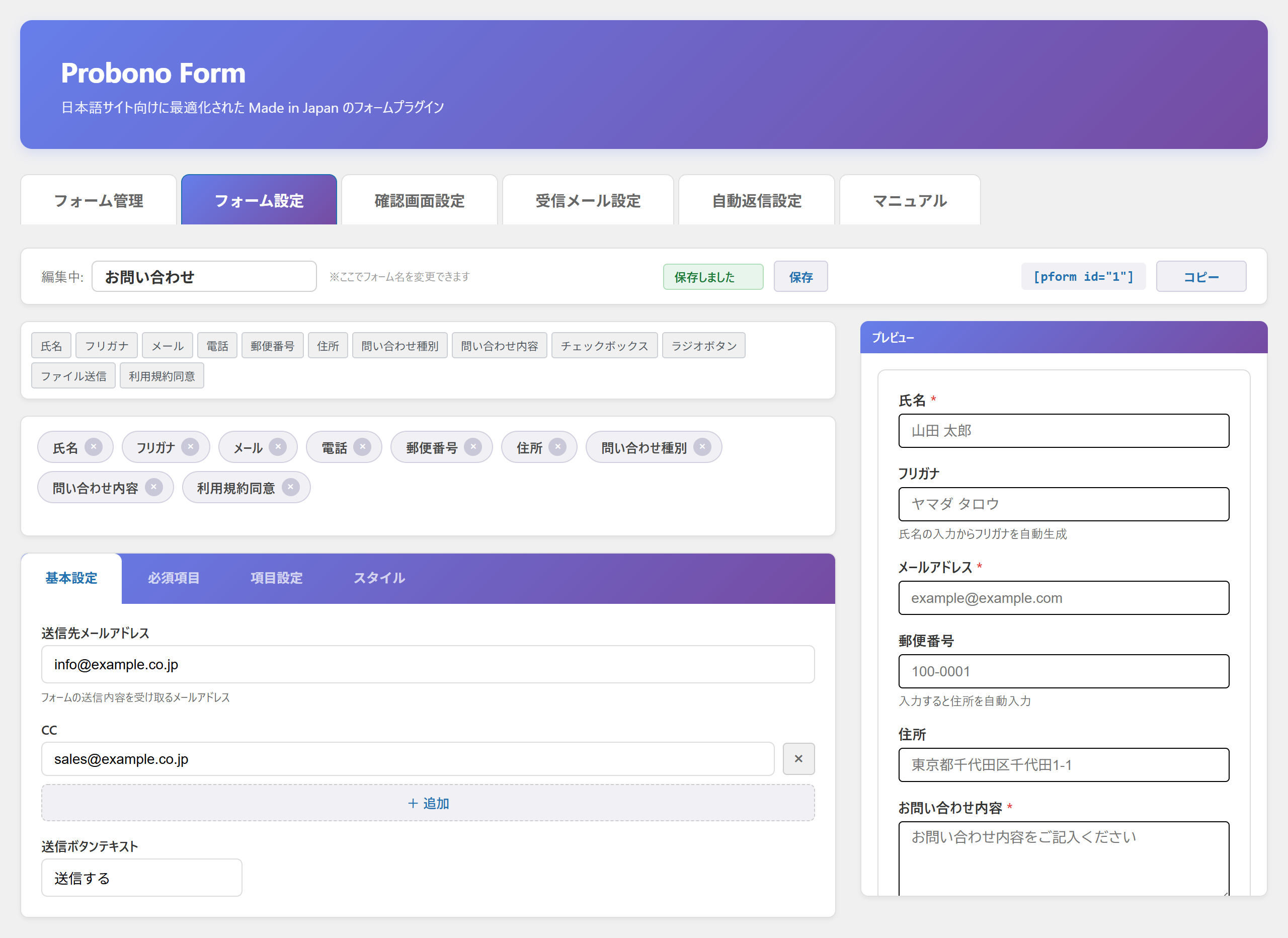The image size is (1288, 938).
Task: Select the 基本設定 sub-tab
Action: pos(71,578)
